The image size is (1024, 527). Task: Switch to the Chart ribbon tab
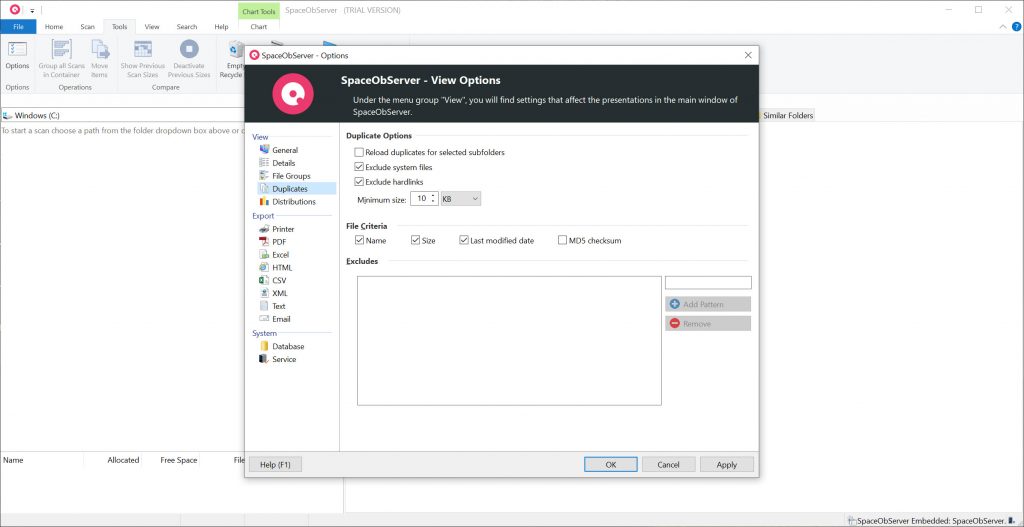259,27
